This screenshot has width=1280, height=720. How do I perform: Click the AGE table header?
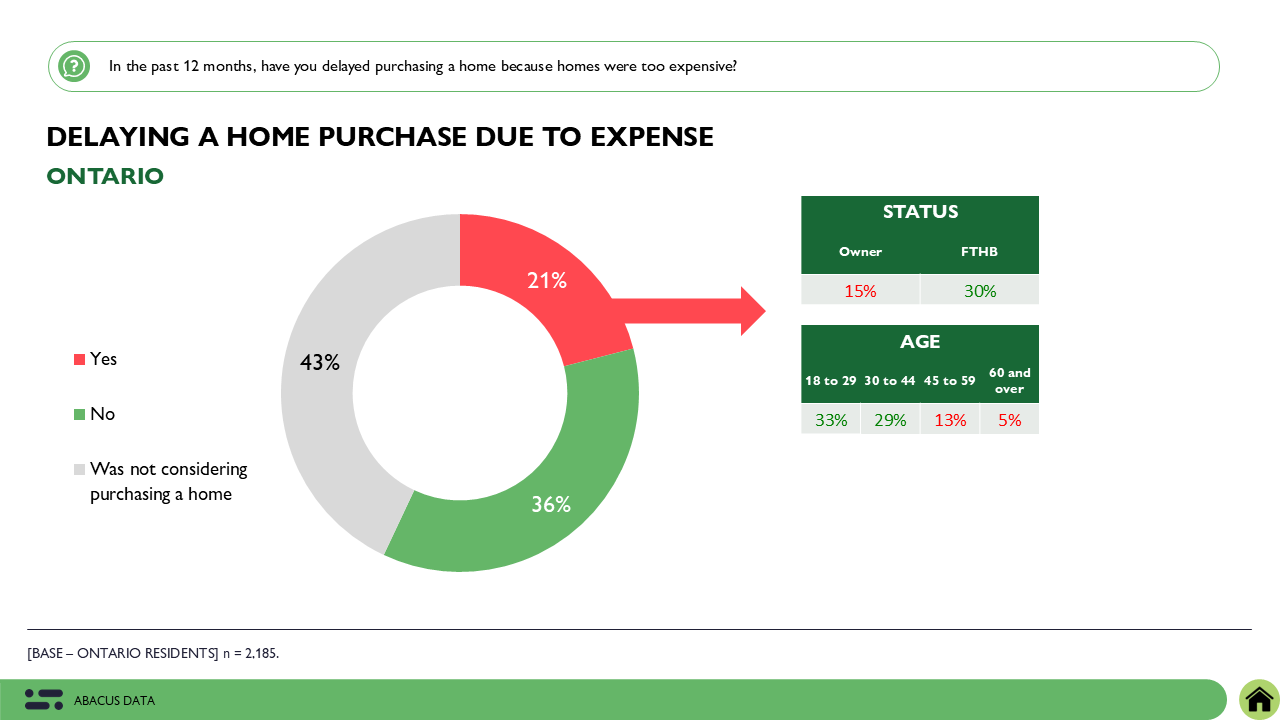point(920,342)
